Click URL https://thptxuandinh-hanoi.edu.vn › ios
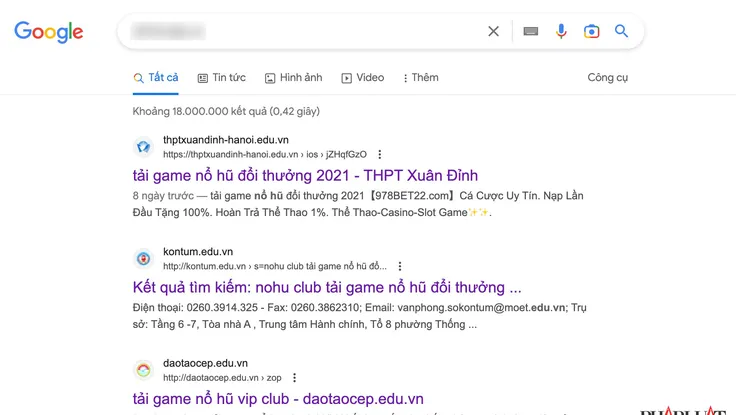The image size is (736, 415). click(265, 154)
